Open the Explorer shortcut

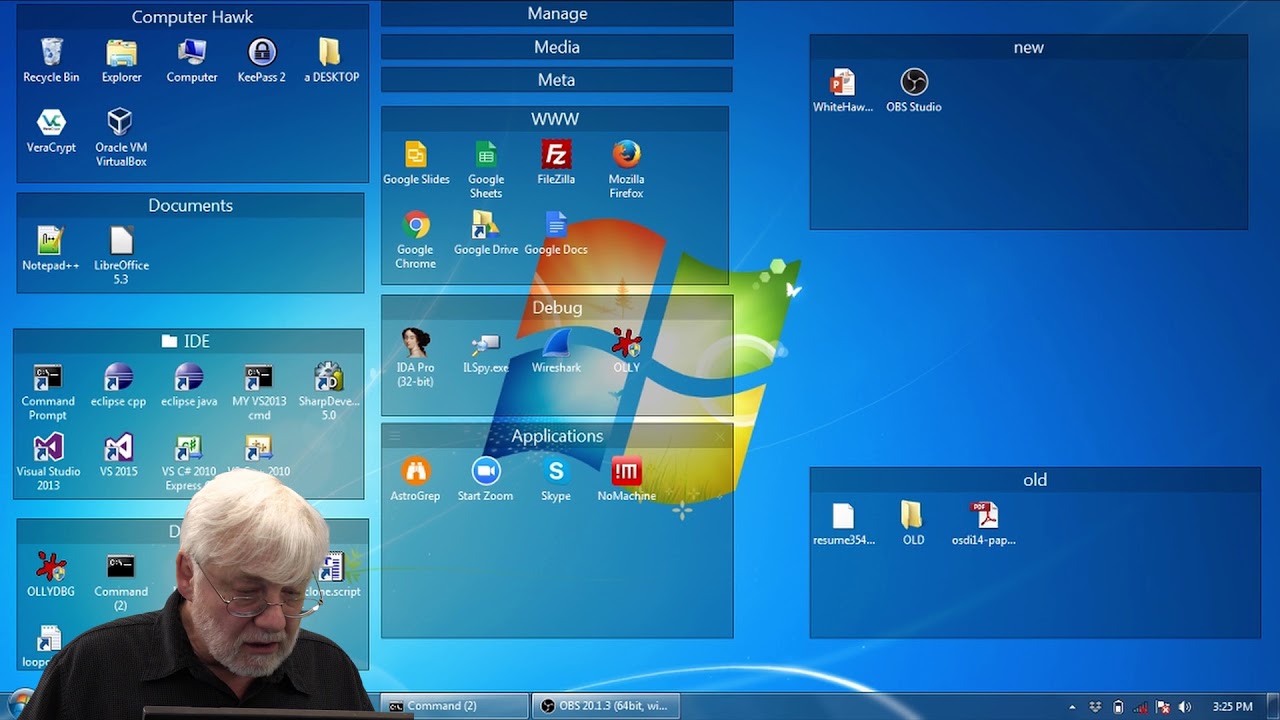(x=121, y=60)
